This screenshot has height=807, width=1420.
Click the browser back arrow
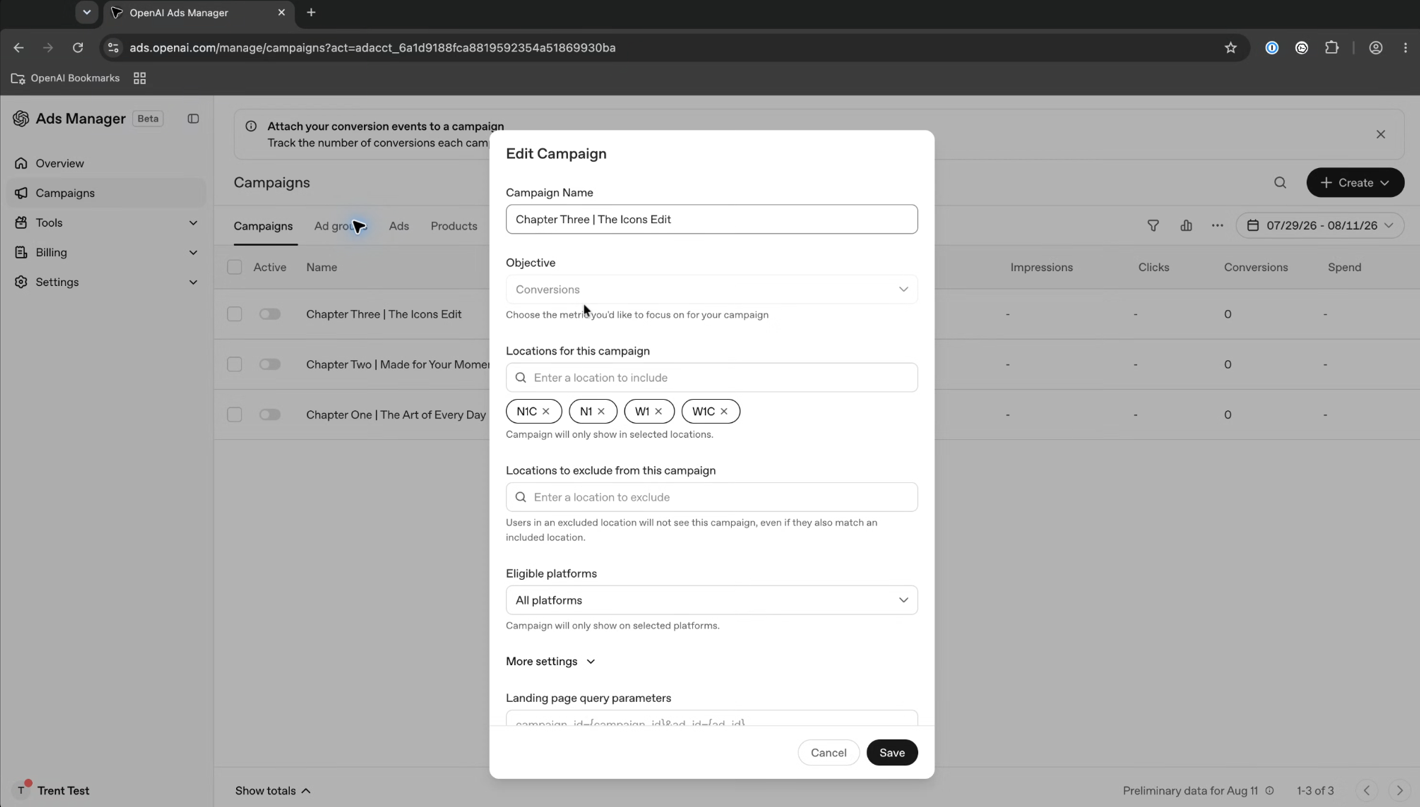point(18,48)
